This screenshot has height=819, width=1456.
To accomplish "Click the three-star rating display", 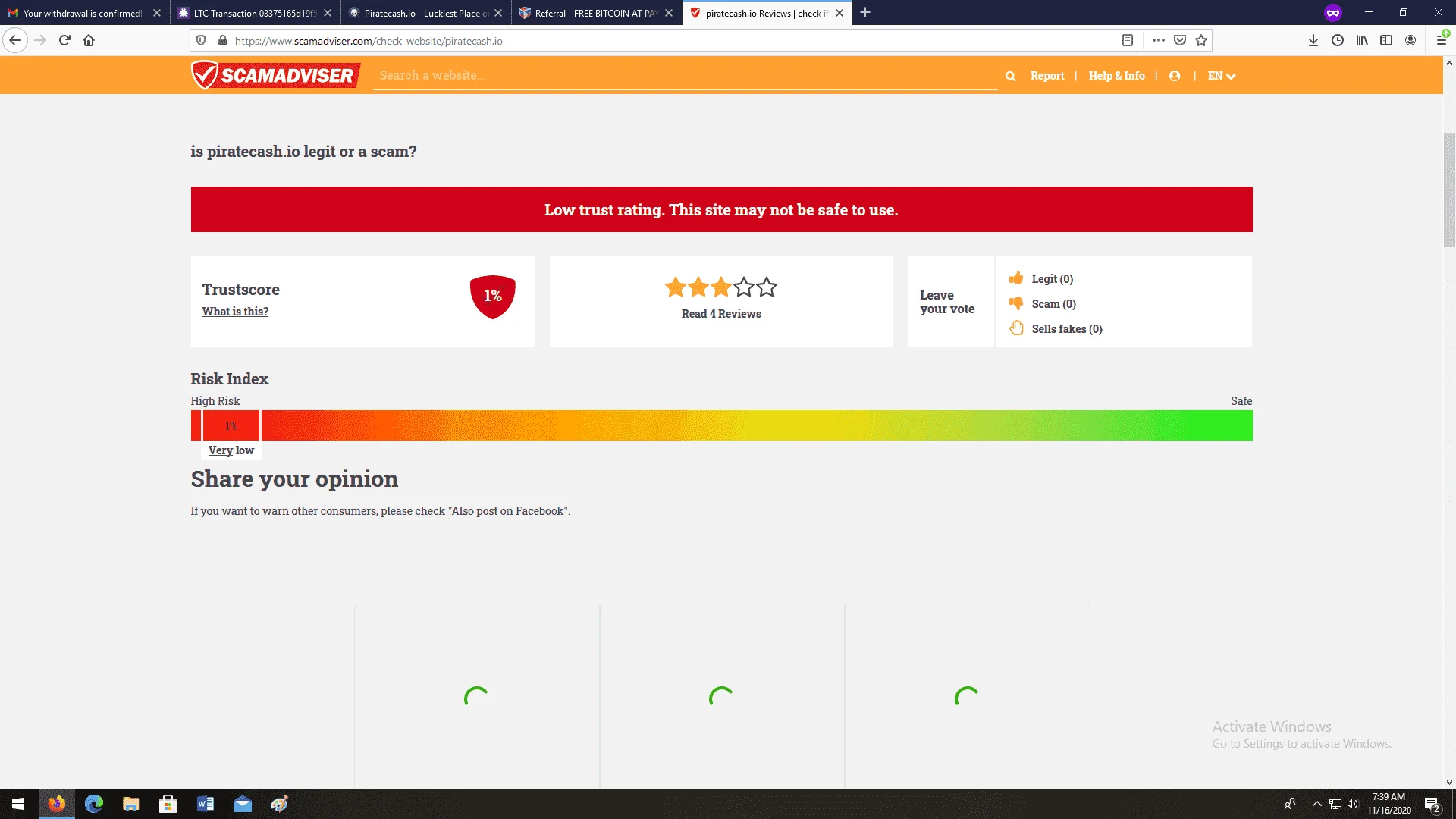I will tap(721, 287).
